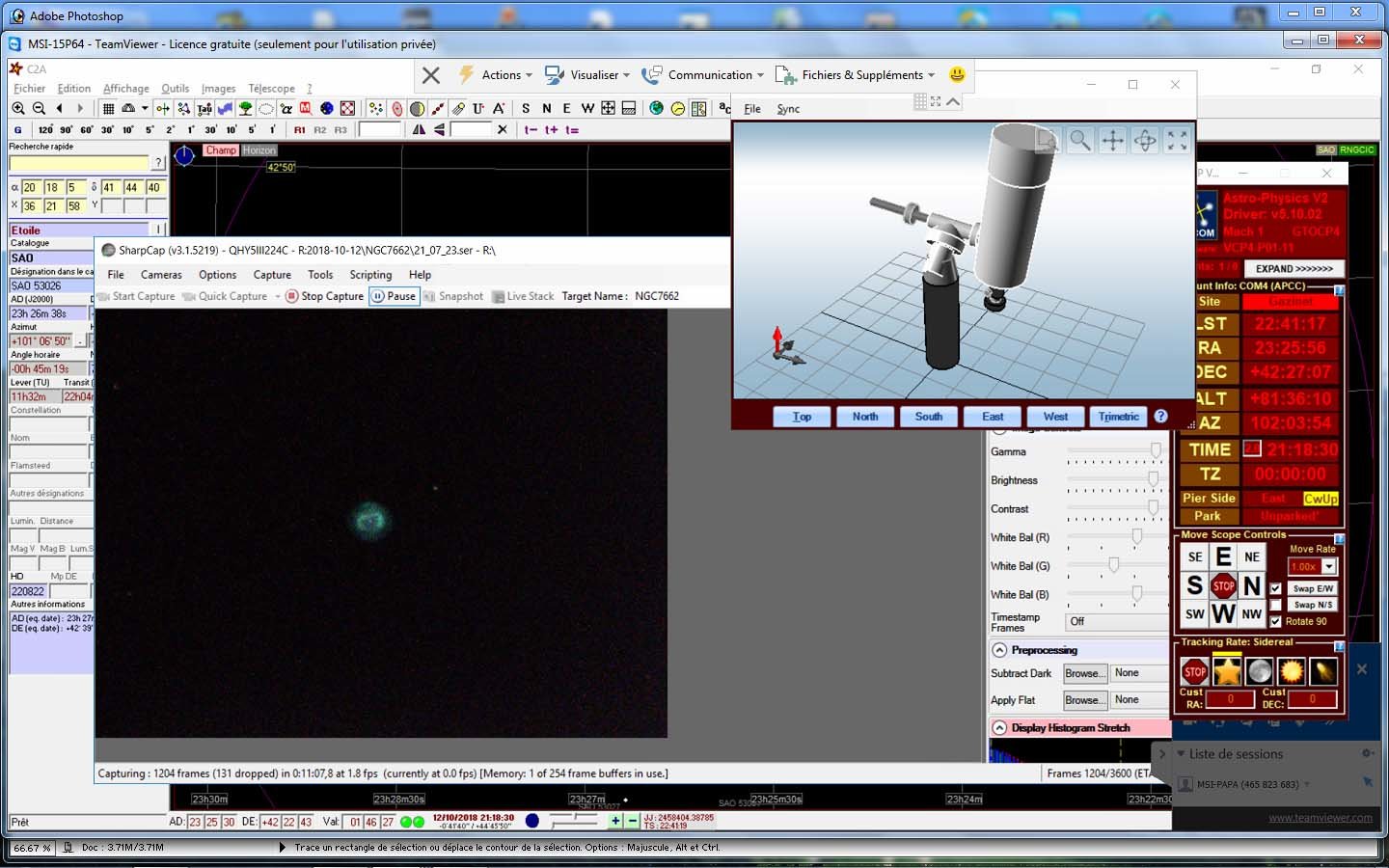Image resolution: width=1389 pixels, height=868 pixels.
Task: Uncheck the Rotate 90 checkbox
Action: [x=1276, y=621]
